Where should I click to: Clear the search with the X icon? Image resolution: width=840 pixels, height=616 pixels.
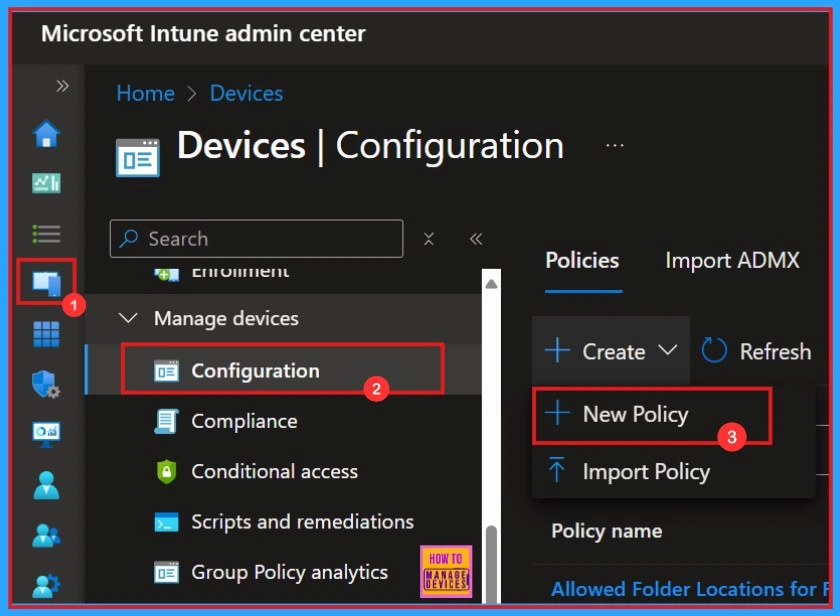click(429, 238)
